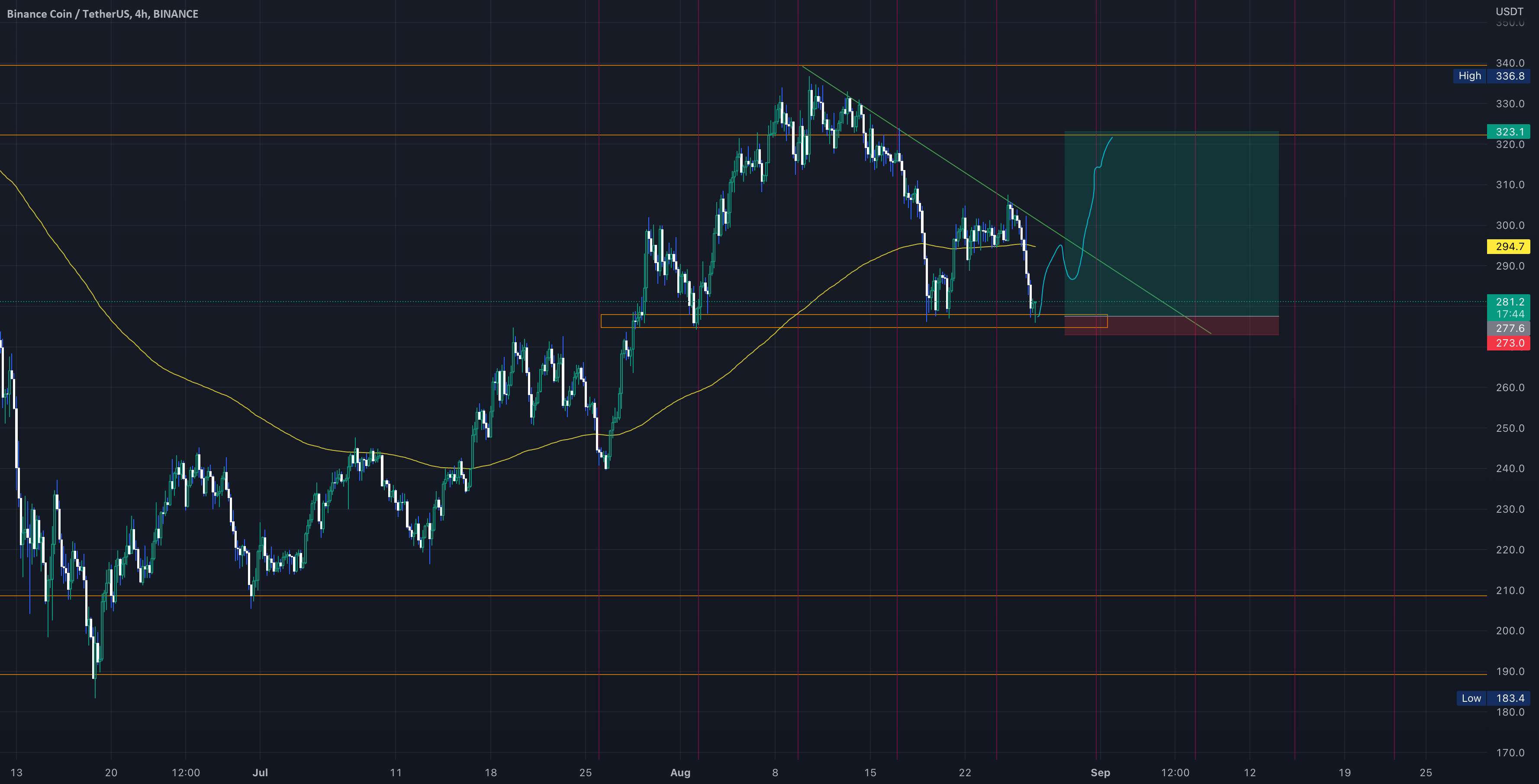Select the orange support rectangle drawing

click(854, 321)
